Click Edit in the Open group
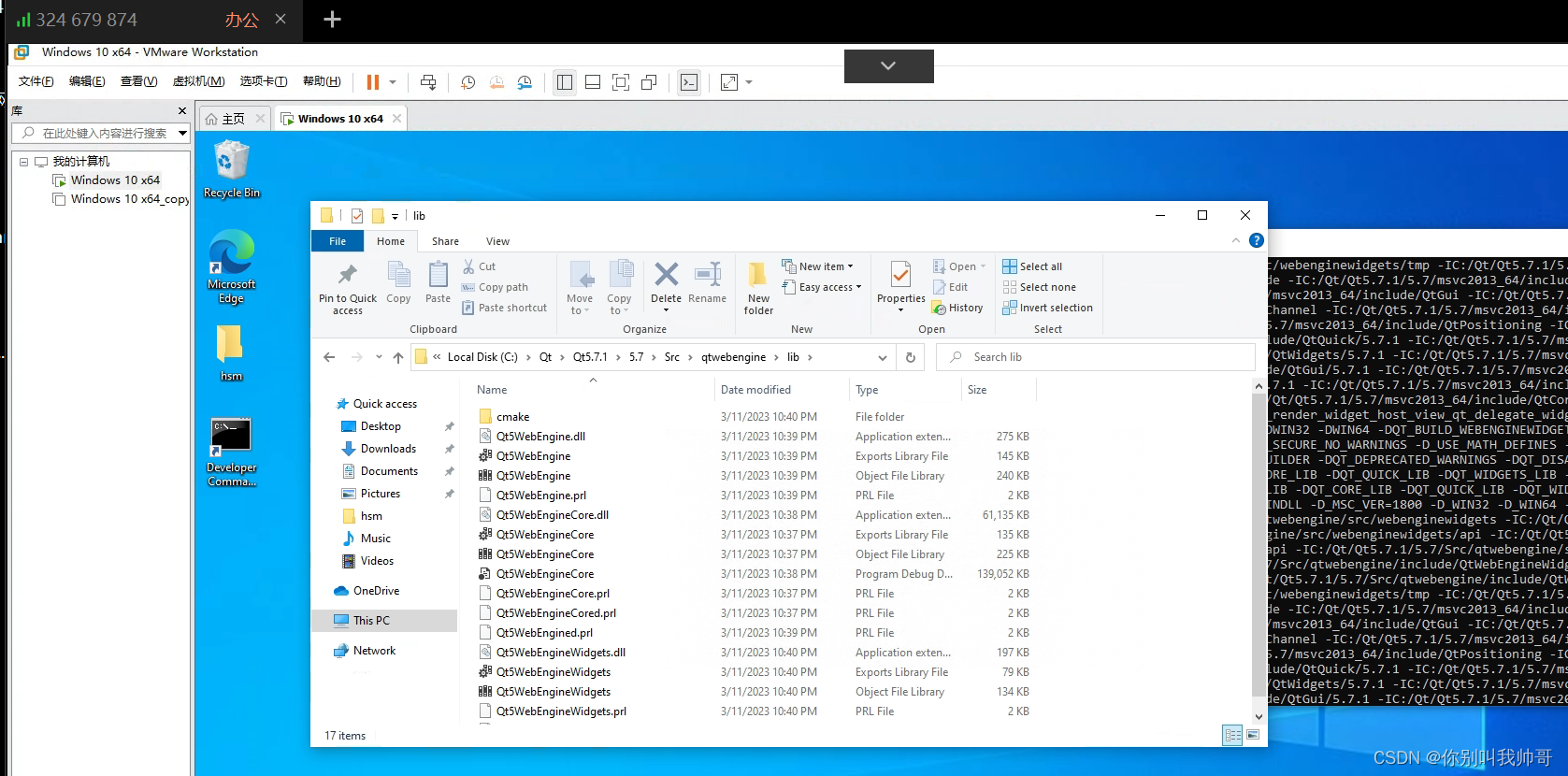The height and width of the screenshot is (776, 1568). click(x=950, y=287)
